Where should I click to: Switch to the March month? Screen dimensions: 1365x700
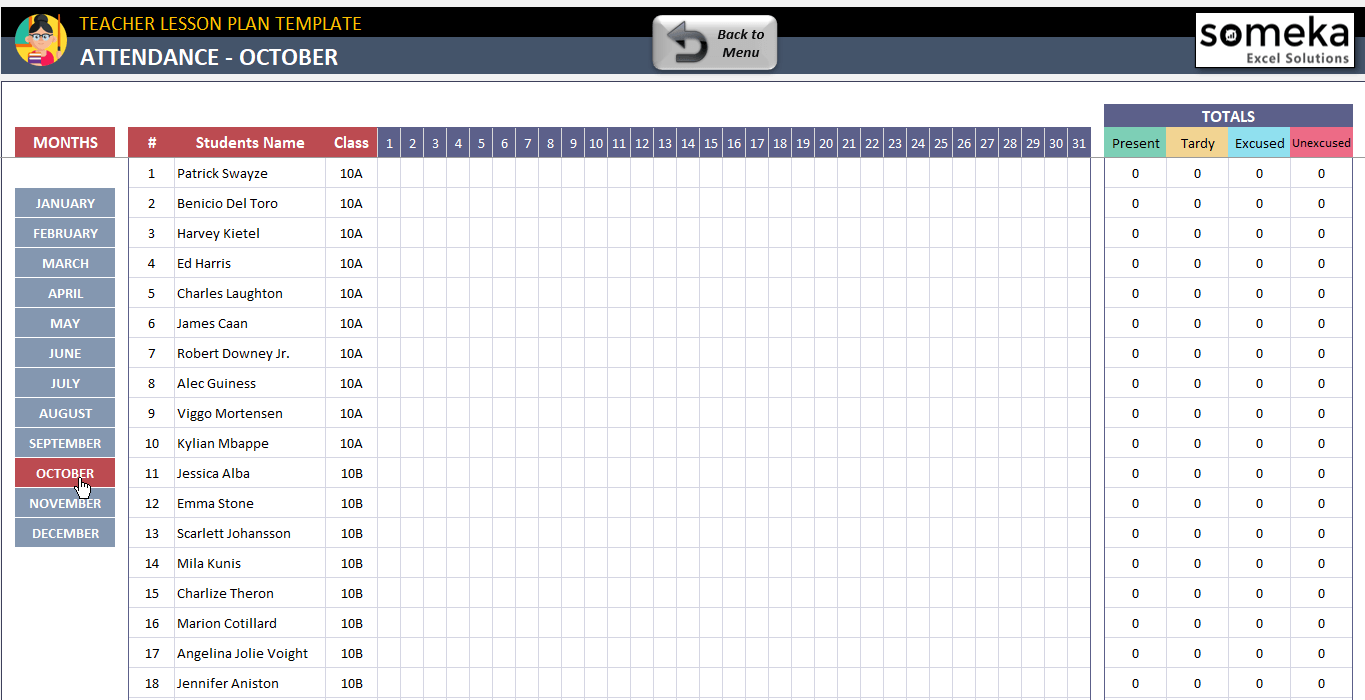[65, 263]
